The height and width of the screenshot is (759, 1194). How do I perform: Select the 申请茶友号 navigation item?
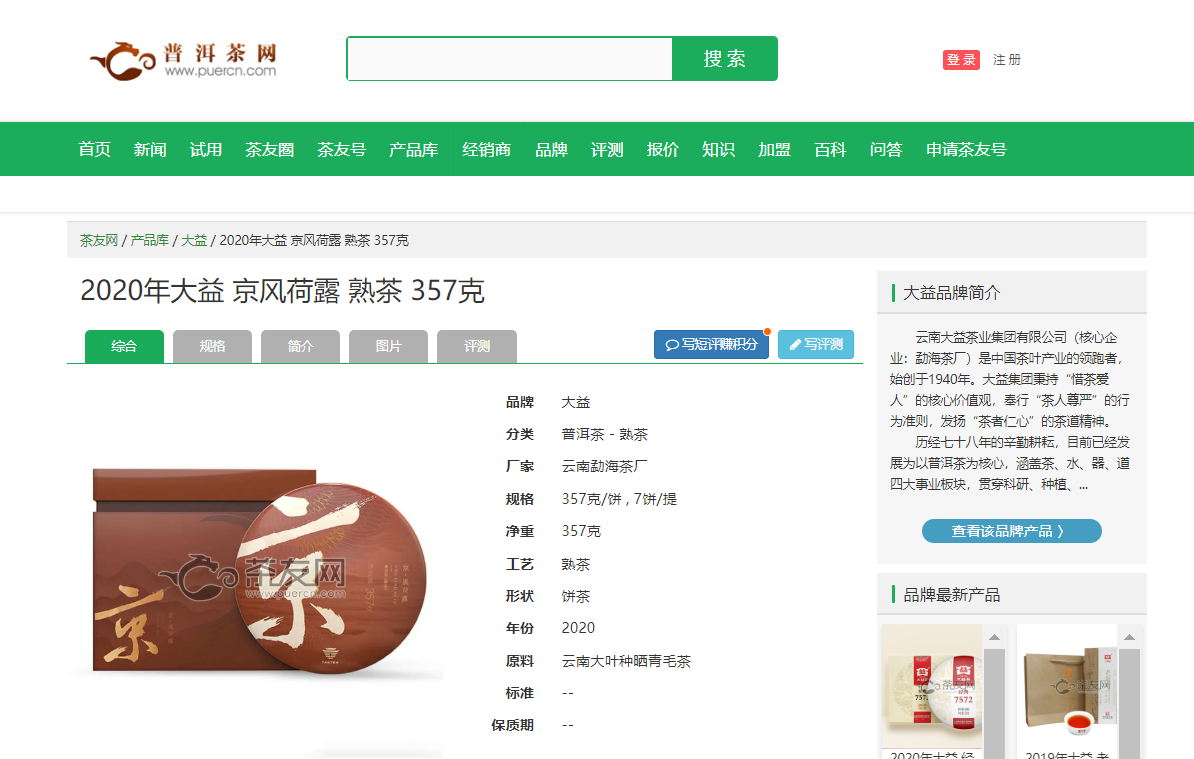coord(966,149)
